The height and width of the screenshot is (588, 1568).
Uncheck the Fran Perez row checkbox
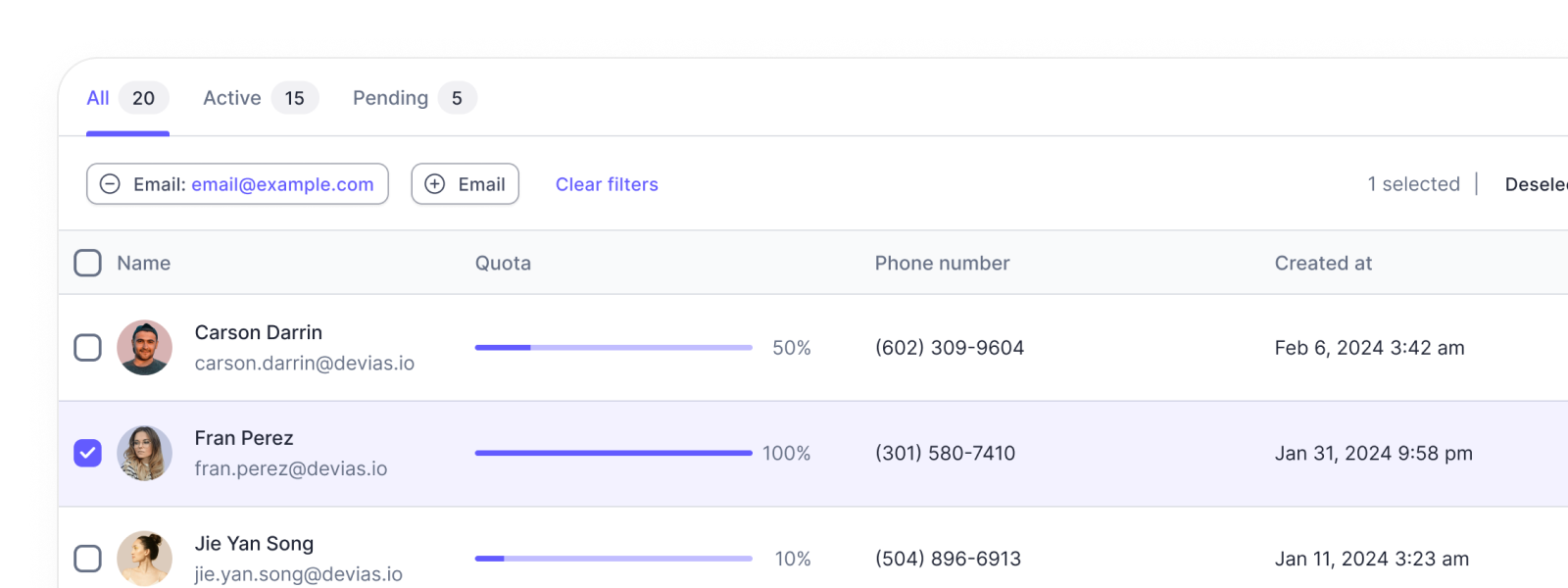(x=88, y=453)
